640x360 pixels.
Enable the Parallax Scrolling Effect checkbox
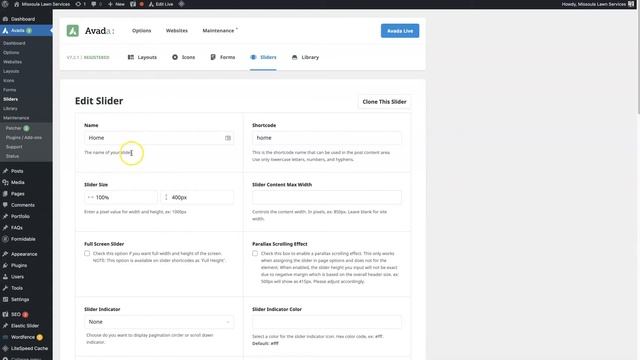tap(255, 253)
